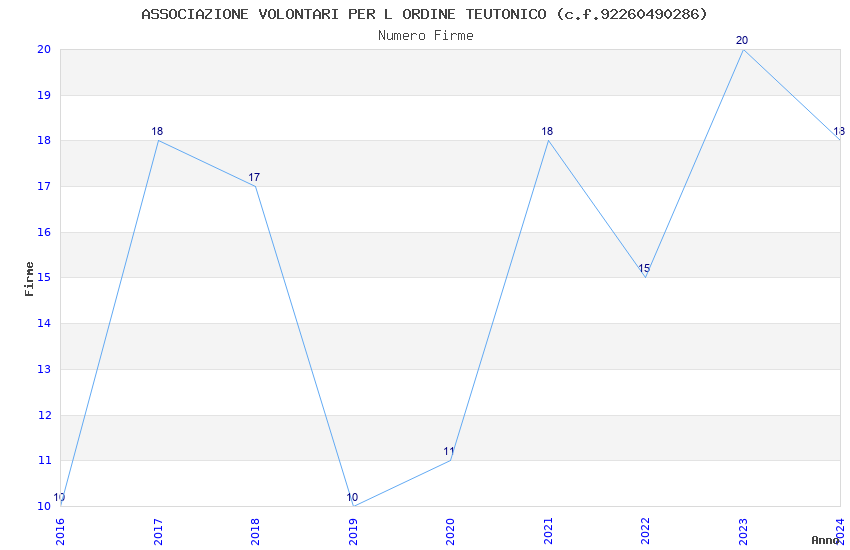Screen dimensions: 850x550
Task: Click the subtitle Numero Firme
Action: (x=426, y=36)
